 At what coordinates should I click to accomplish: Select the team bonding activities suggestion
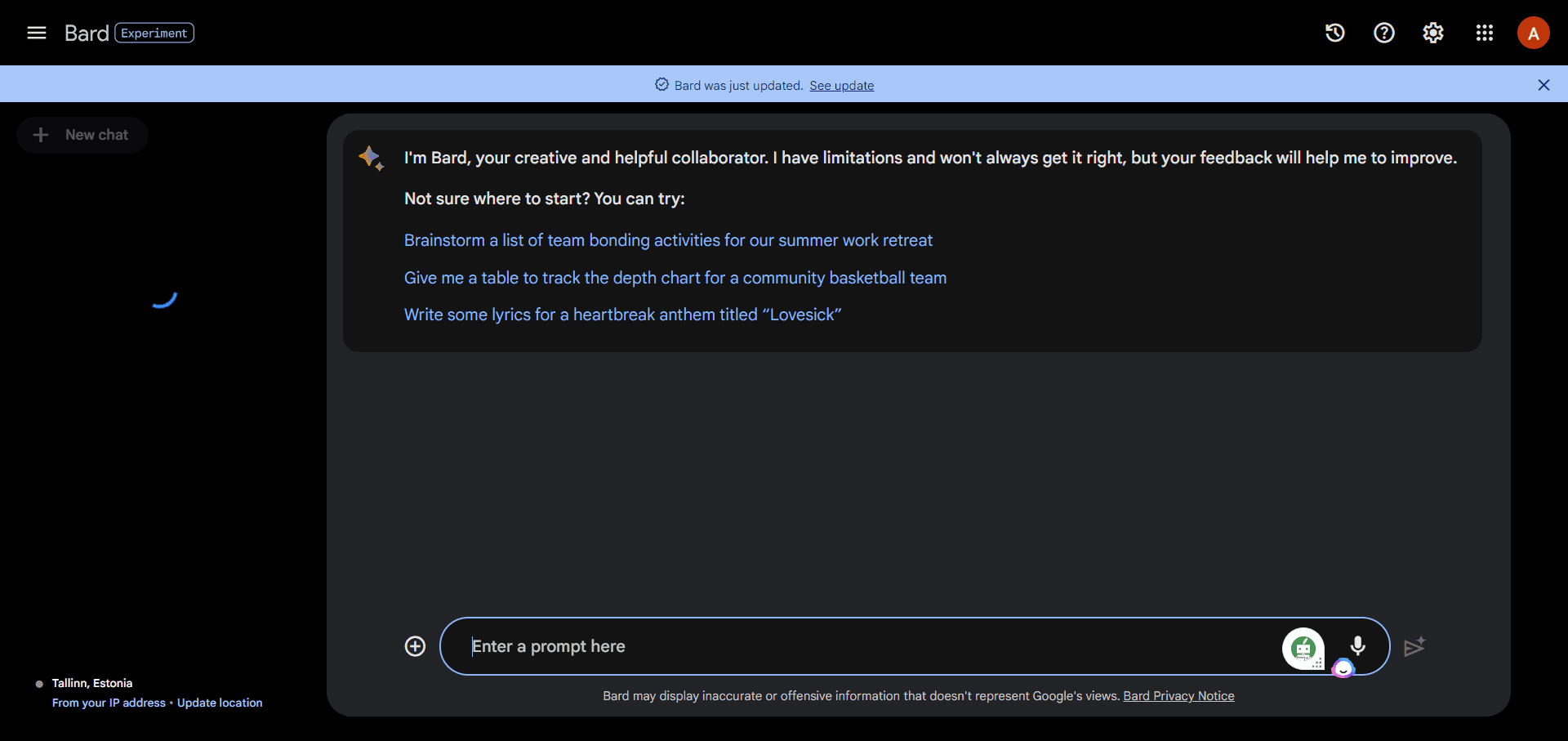click(x=668, y=240)
